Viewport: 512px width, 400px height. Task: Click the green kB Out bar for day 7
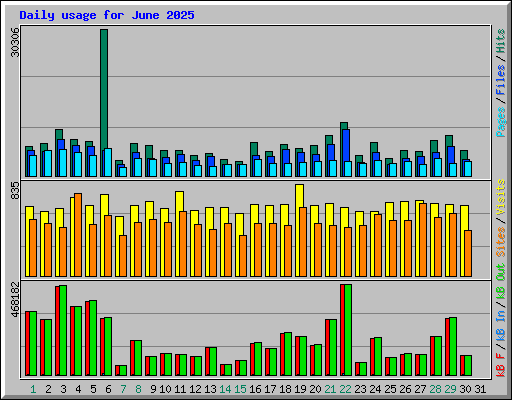point(123,371)
